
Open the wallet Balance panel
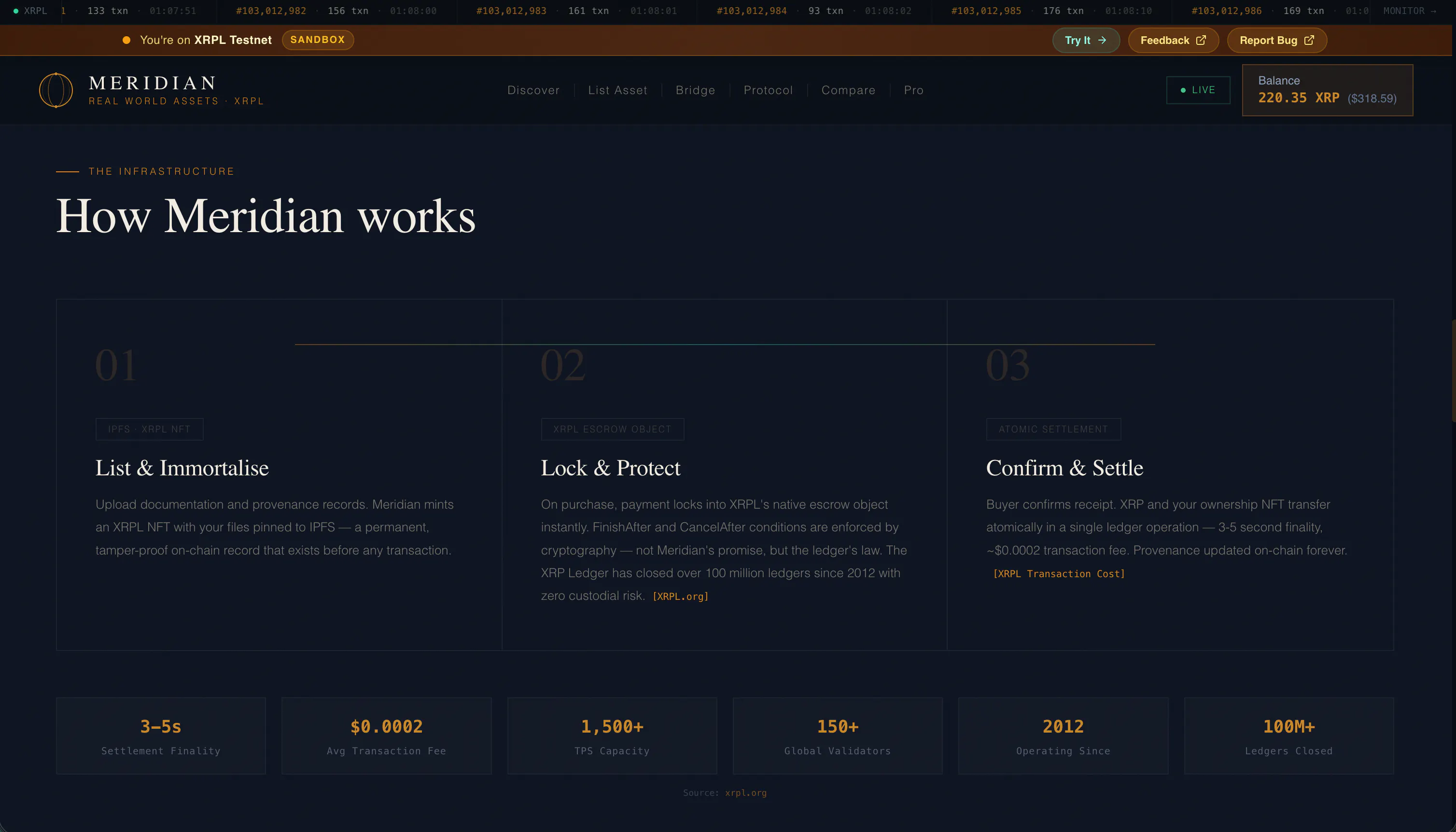click(x=1328, y=90)
